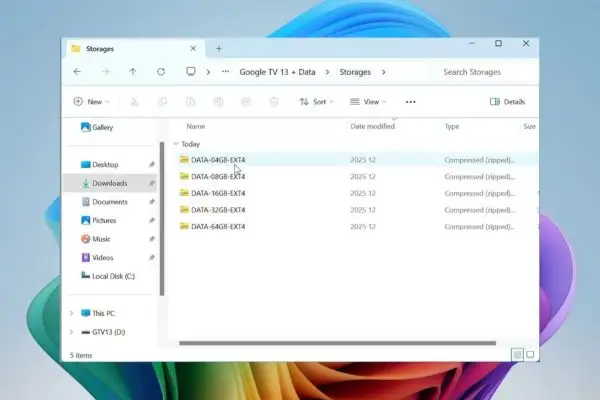
Task: Open Music in sidebar
Action: click(96, 239)
